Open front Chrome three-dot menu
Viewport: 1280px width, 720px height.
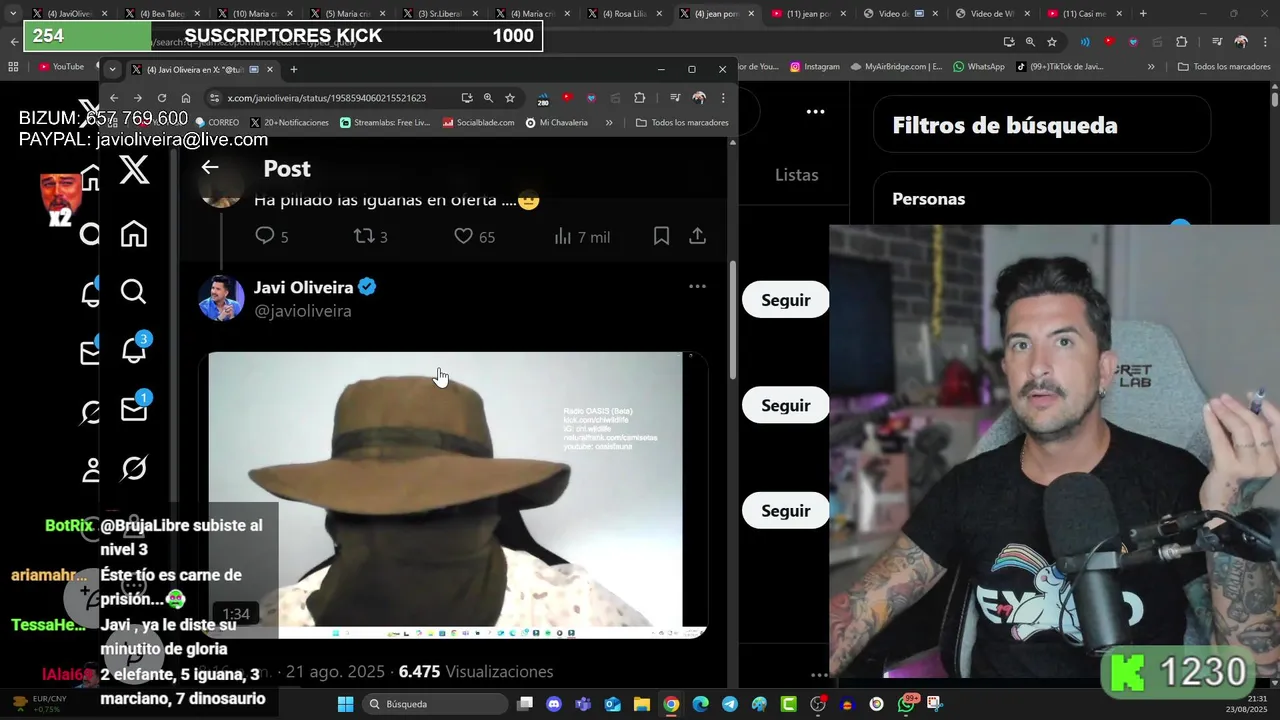(723, 98)
